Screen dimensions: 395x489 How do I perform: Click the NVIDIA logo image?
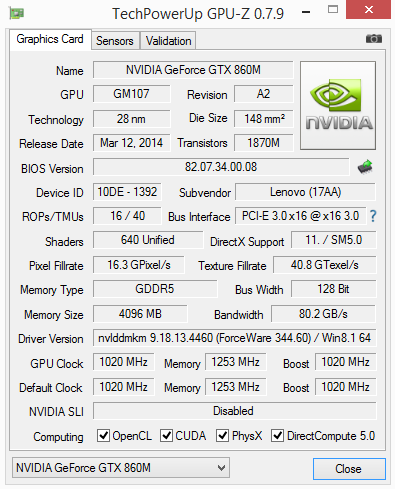338,105
